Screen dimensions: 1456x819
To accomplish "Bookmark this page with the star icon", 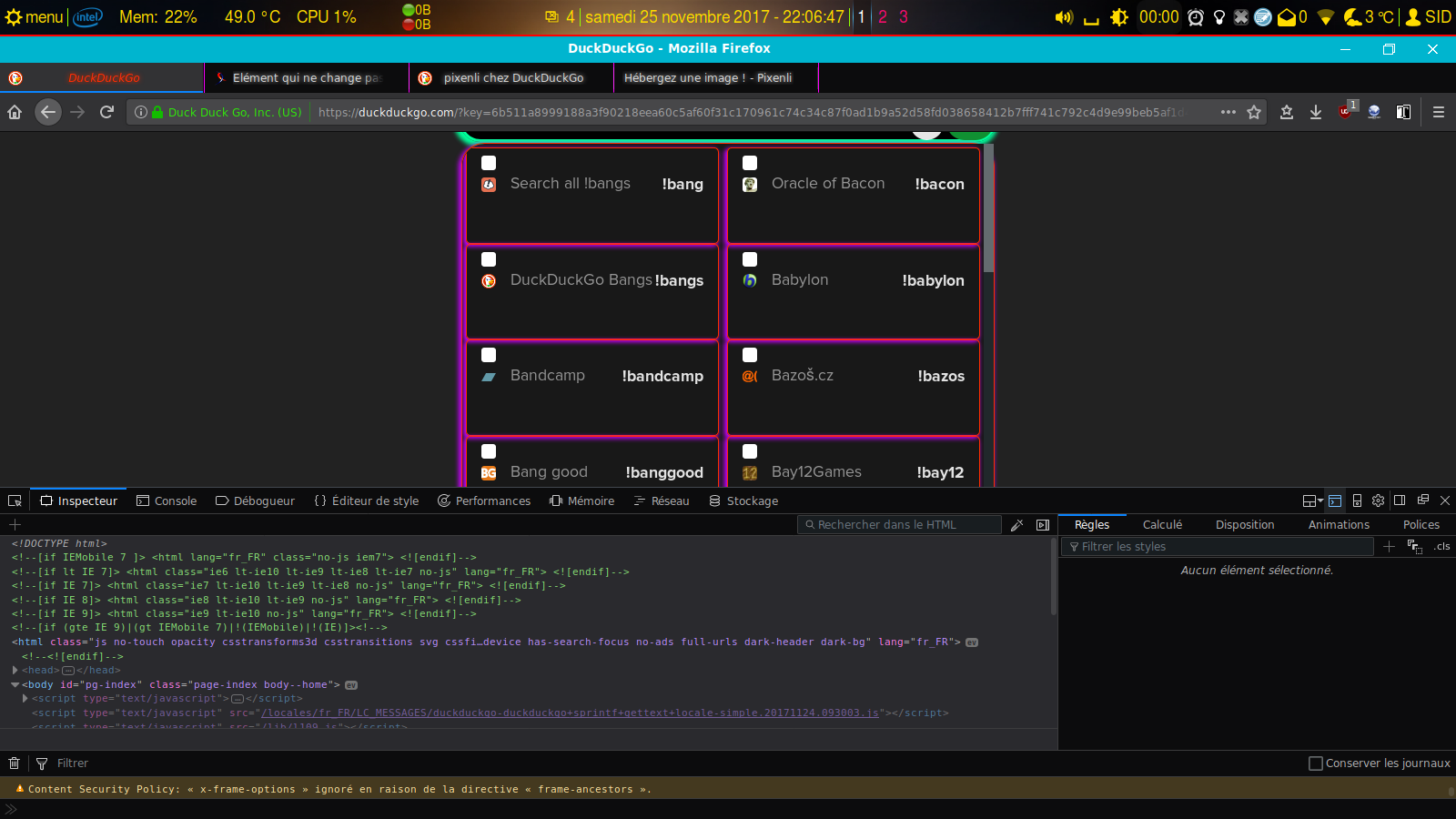I will click(x=1254, y=112).
